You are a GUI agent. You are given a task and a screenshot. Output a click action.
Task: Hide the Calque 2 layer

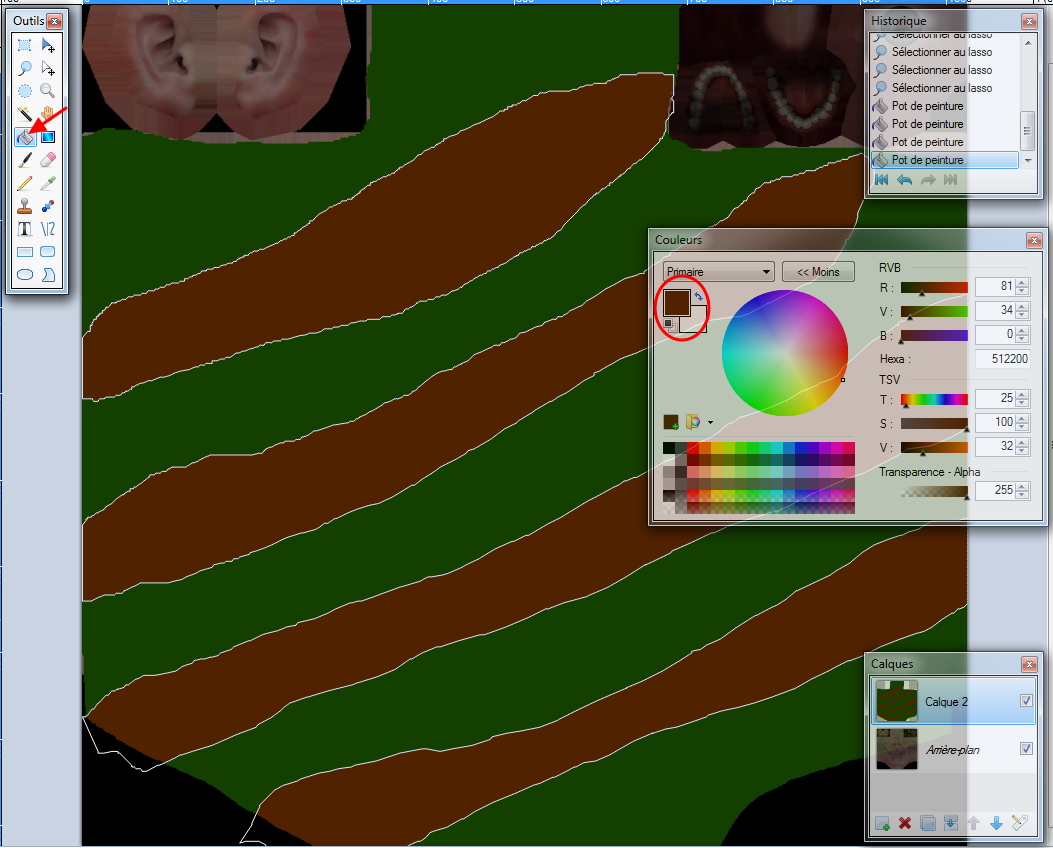[1026, 701]
